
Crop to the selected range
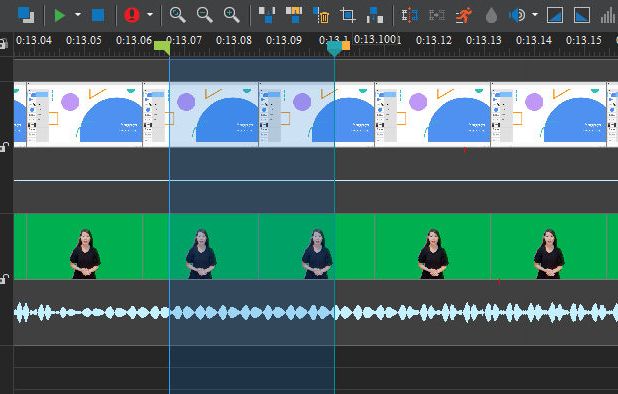(x=348, y=15)
